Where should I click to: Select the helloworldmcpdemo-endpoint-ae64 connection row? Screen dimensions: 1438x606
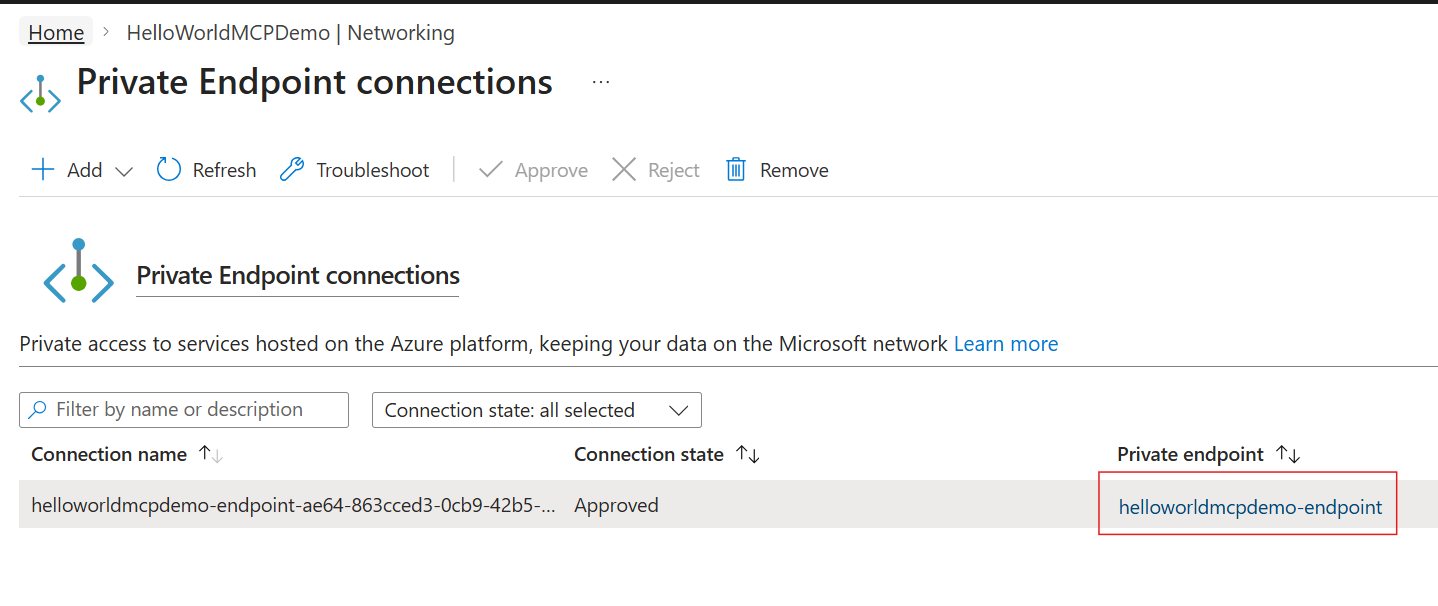point(728,505)
